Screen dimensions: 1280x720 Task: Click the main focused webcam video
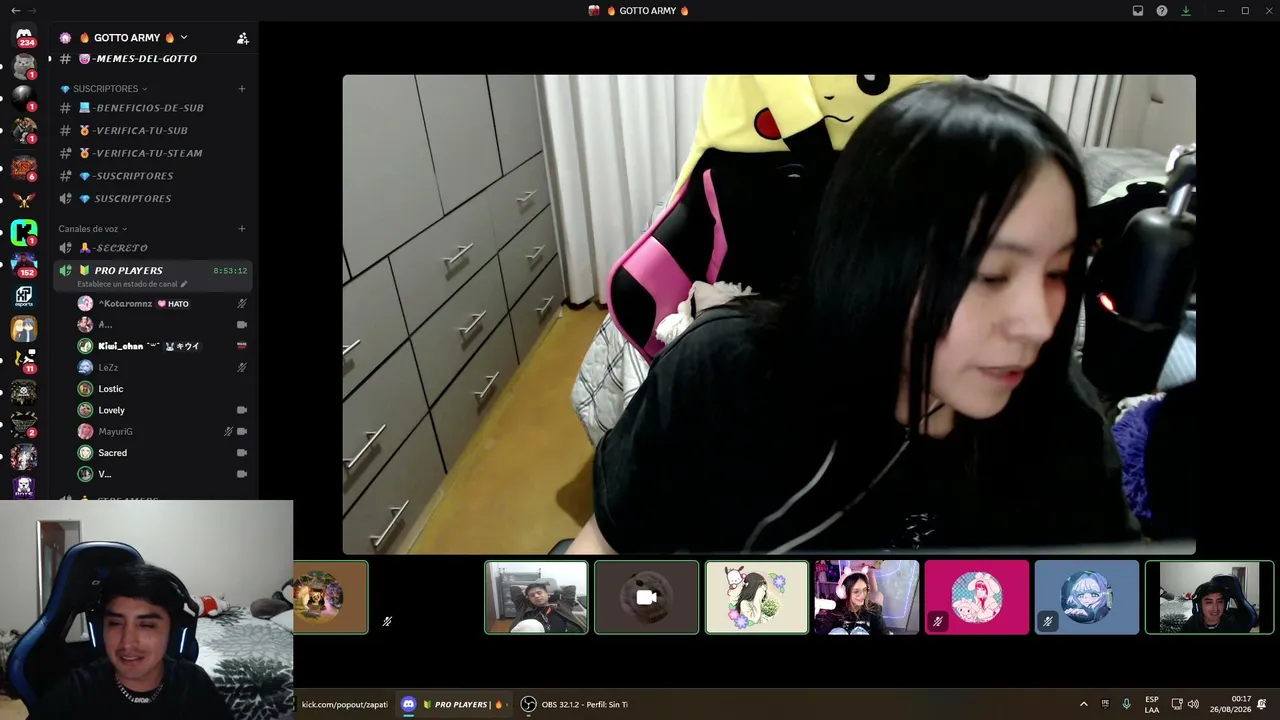pos(769,314)
